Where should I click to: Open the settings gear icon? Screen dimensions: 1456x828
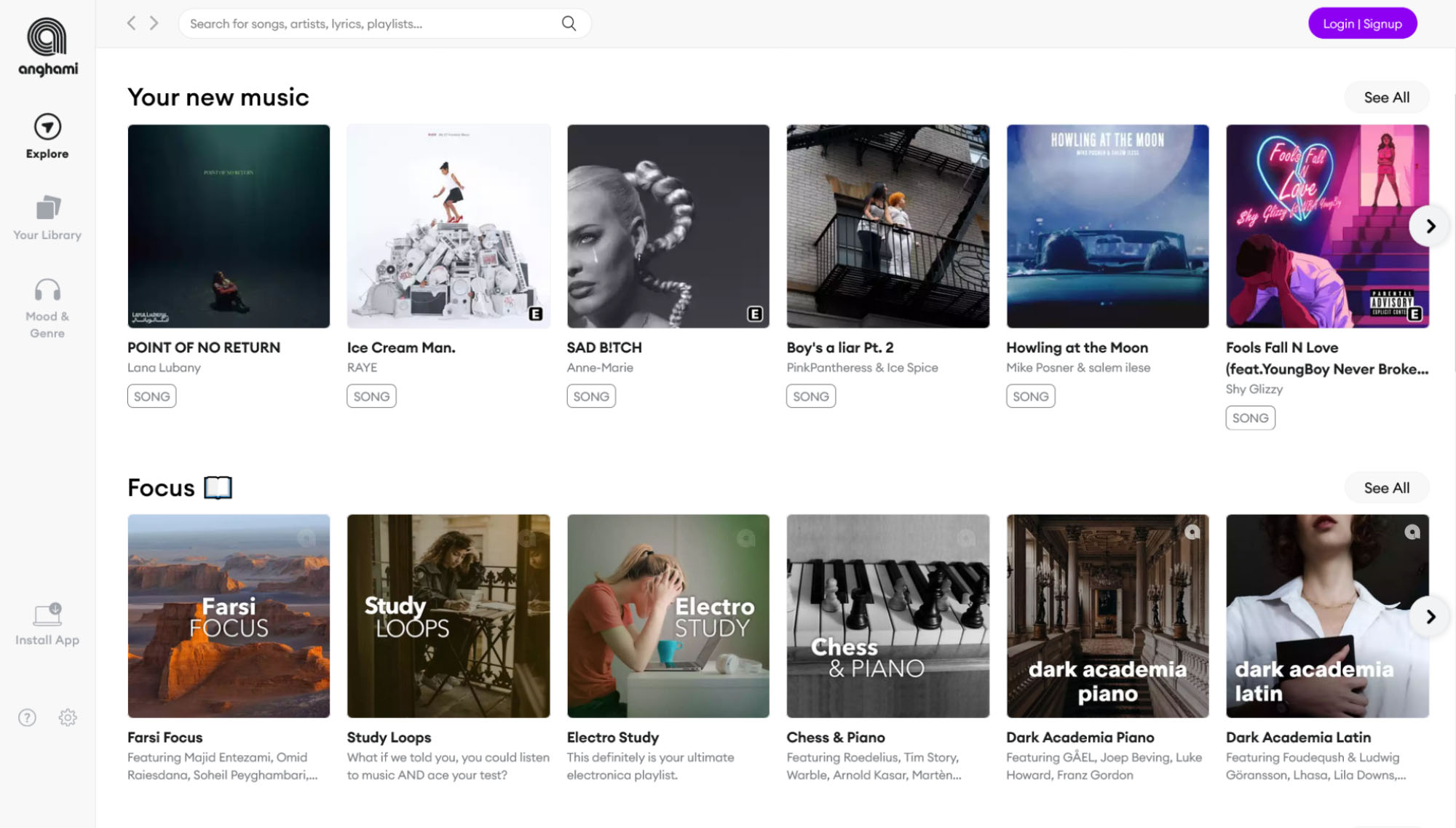click(68, 718)
